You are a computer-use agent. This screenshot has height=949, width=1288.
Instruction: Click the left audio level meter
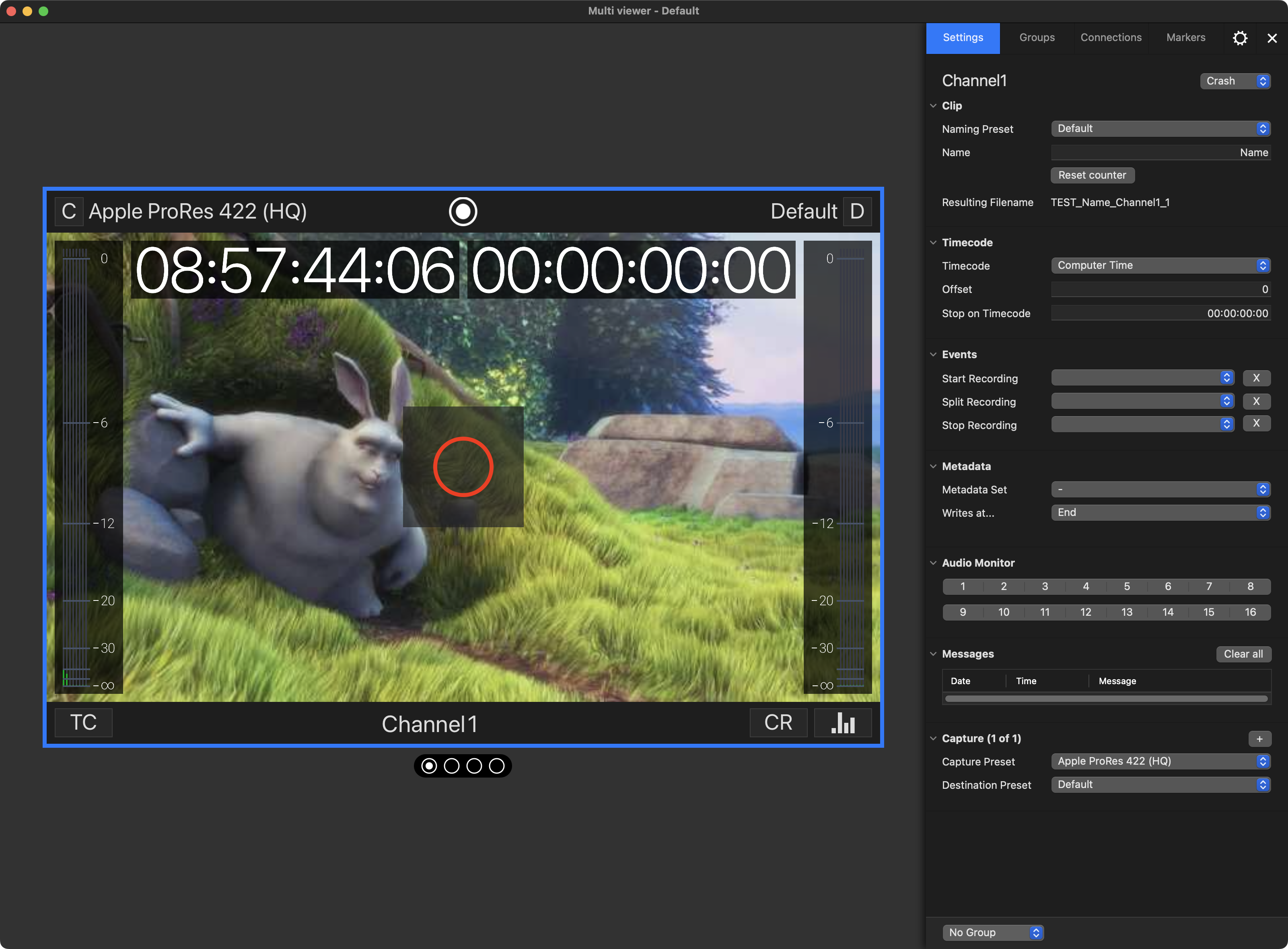pyautogui.click(x=88, y=467)
